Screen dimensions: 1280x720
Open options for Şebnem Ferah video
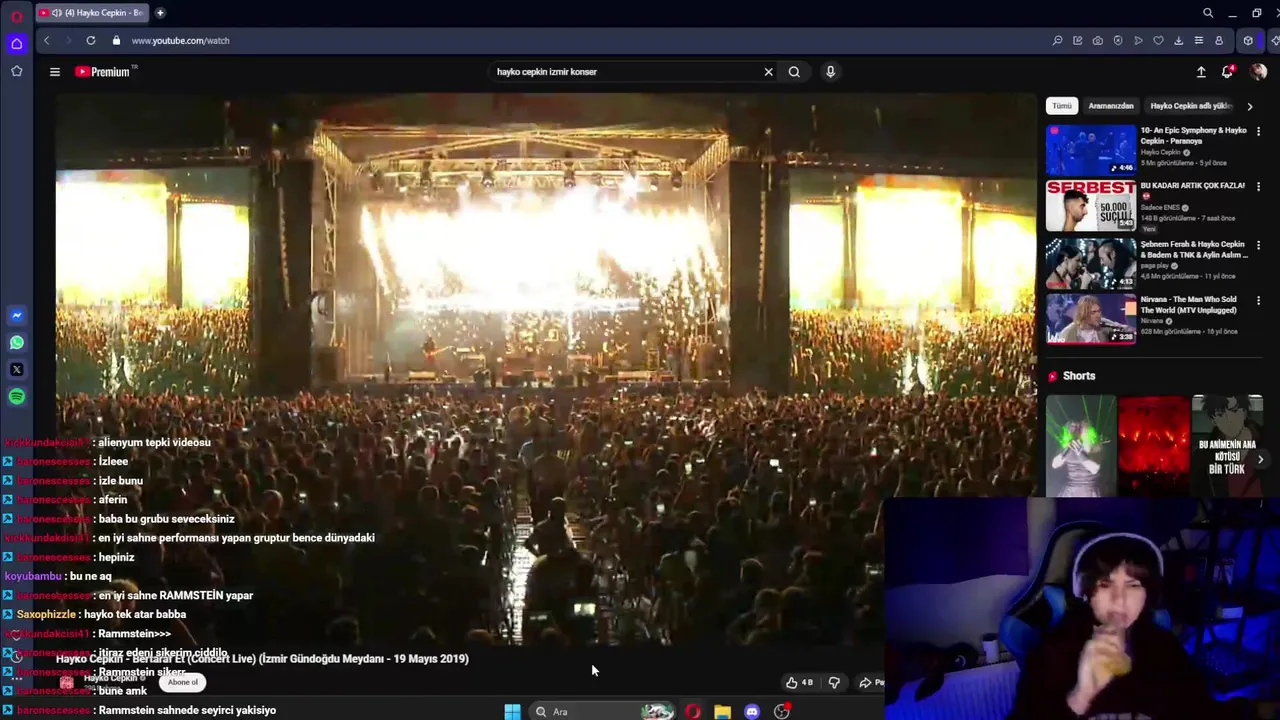pos(1258,245)
